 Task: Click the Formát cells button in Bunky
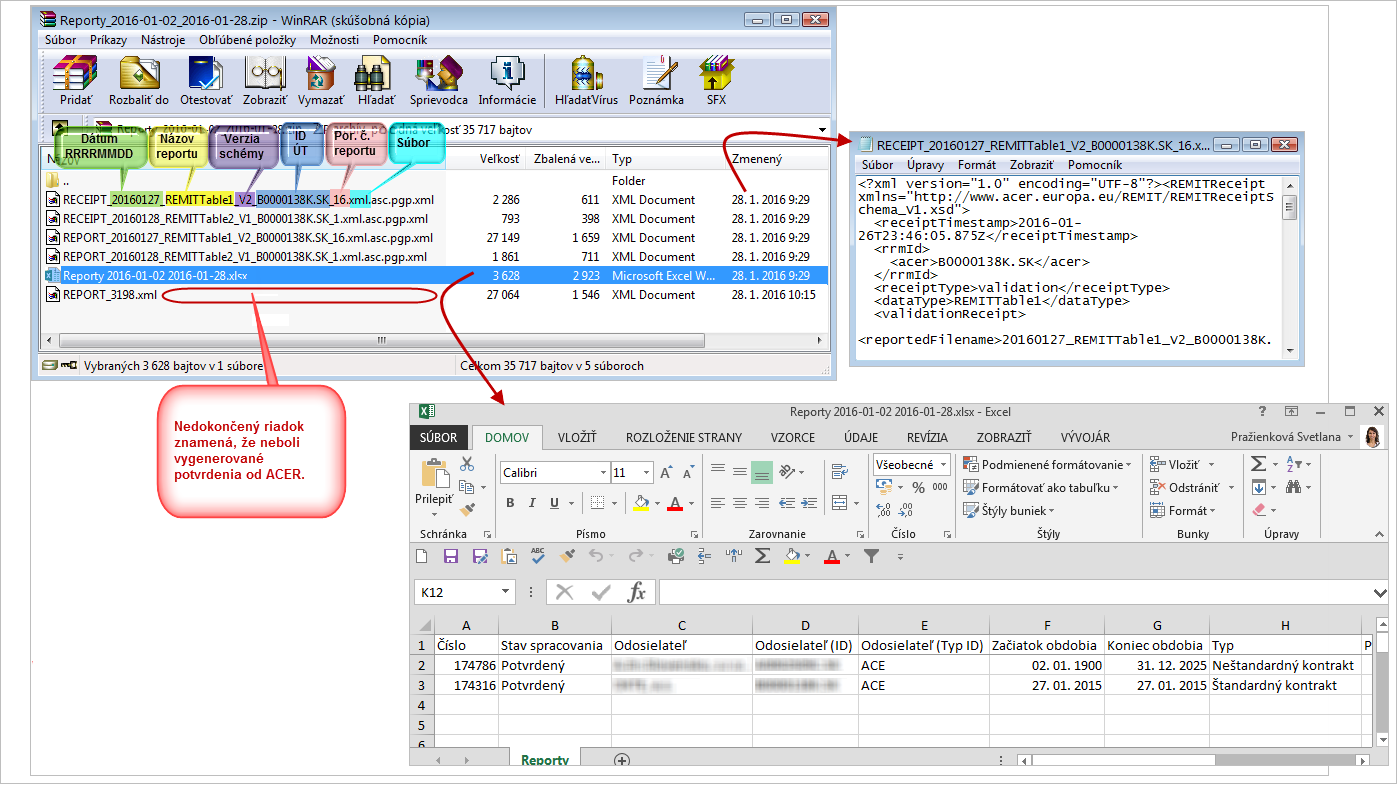point(1185,511)
